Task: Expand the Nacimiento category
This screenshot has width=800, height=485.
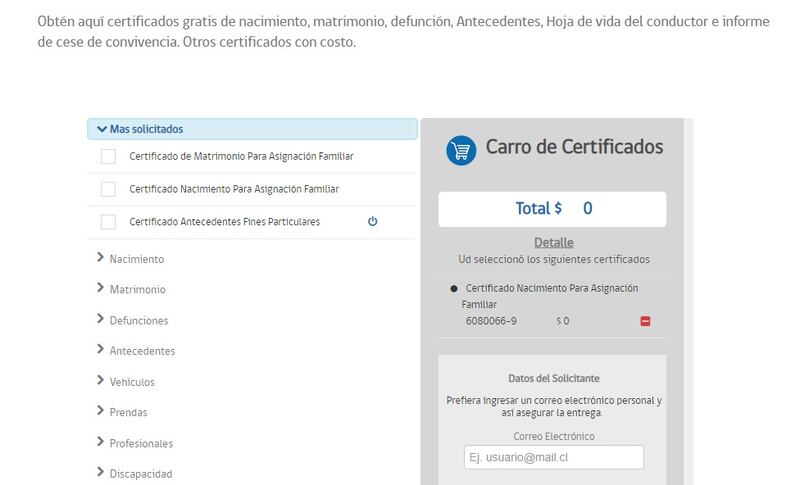Action: [x=131, y=259]
